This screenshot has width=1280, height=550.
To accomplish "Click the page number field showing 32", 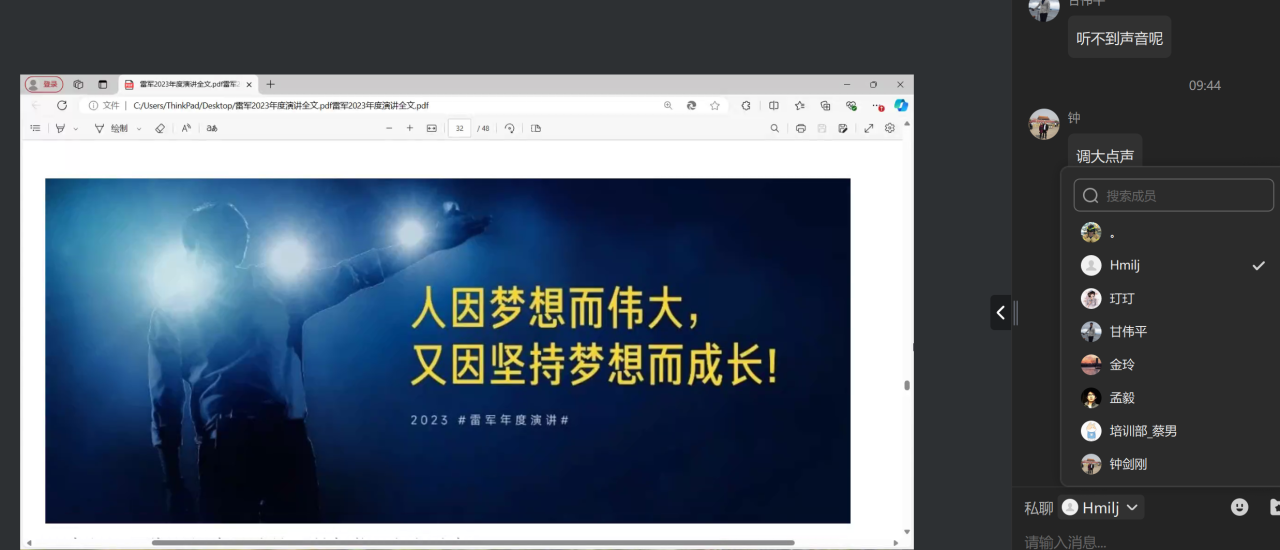I will tap(460, 128).
